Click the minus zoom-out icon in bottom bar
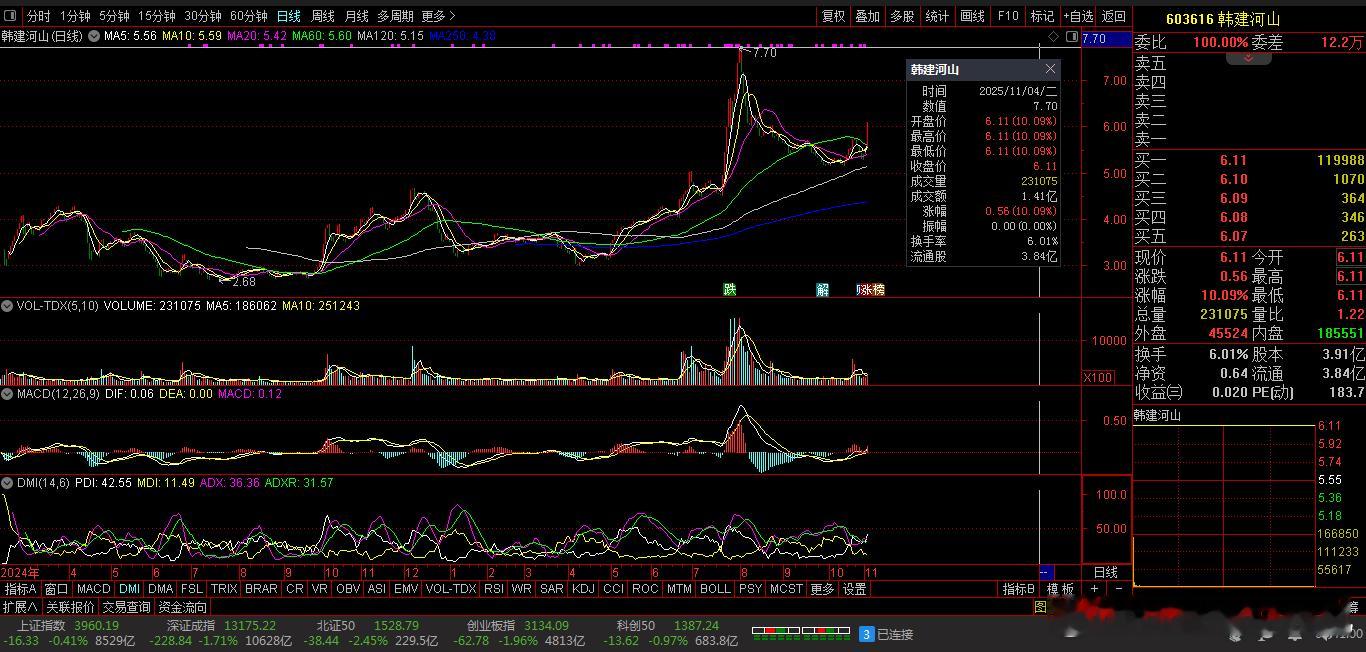1366x652 pixels. (x=1118, y=589)
